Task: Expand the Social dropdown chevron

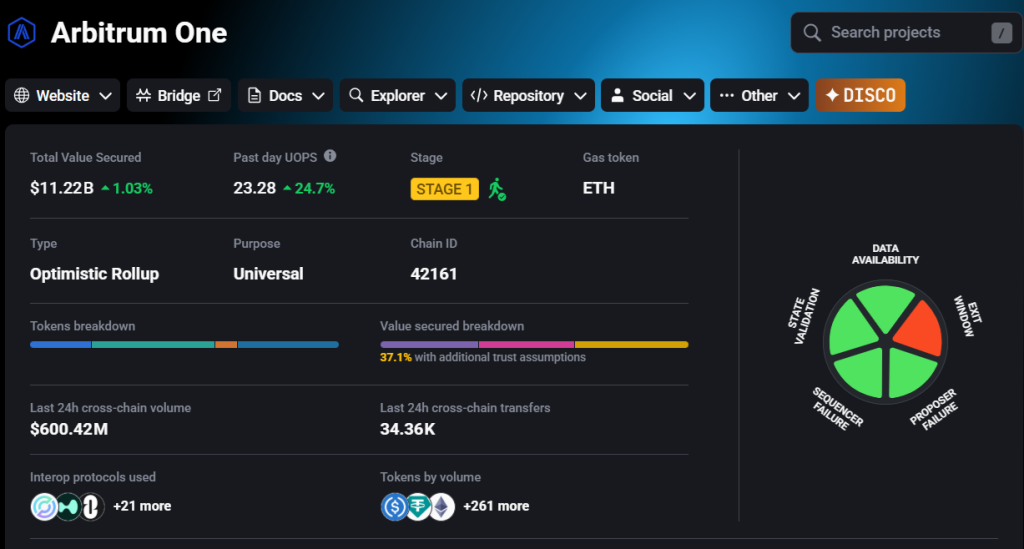Action: pyautogui.click(x=689, y=96)
